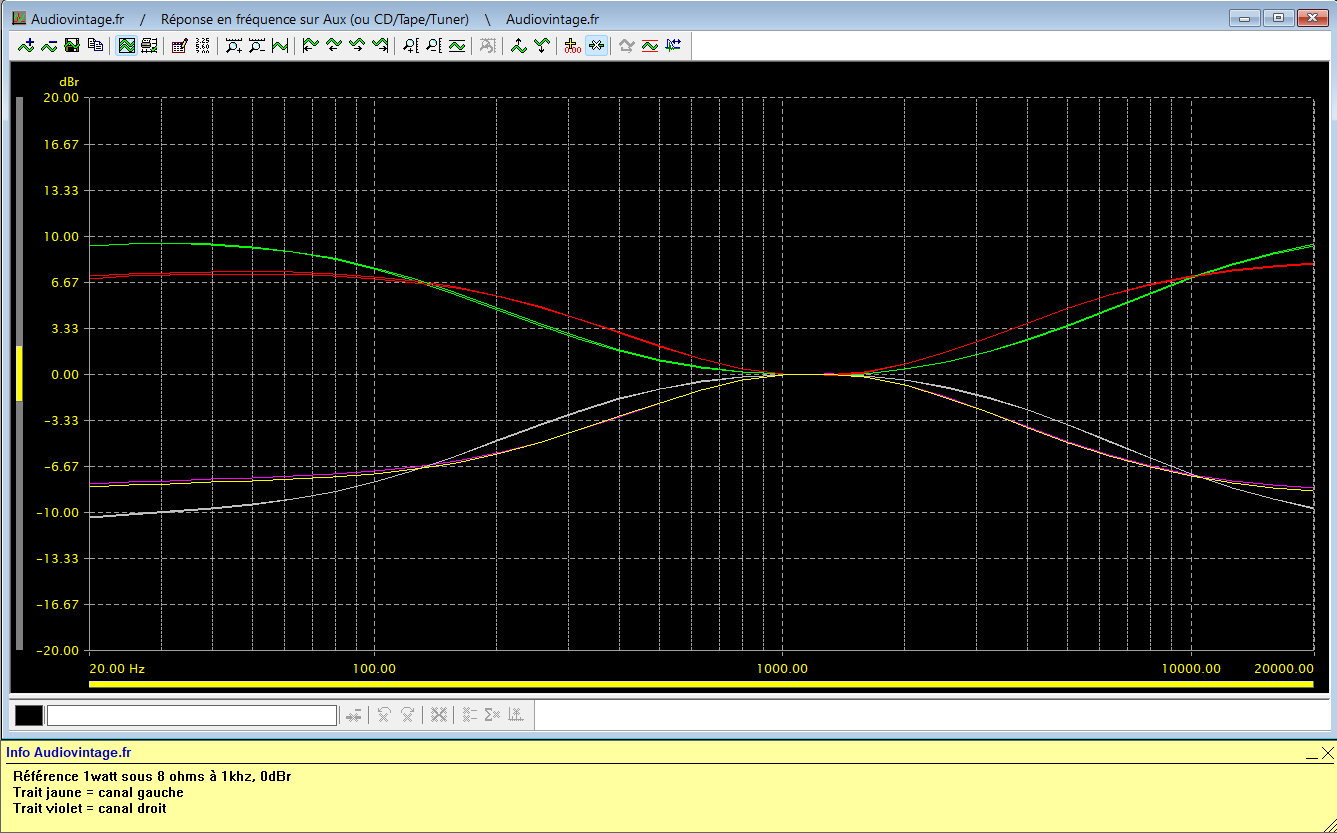1337x833 pixels.
Task: Close the Info Audiovintage.fr panel
Action: pyautogui.click(x=1327, y=753)
